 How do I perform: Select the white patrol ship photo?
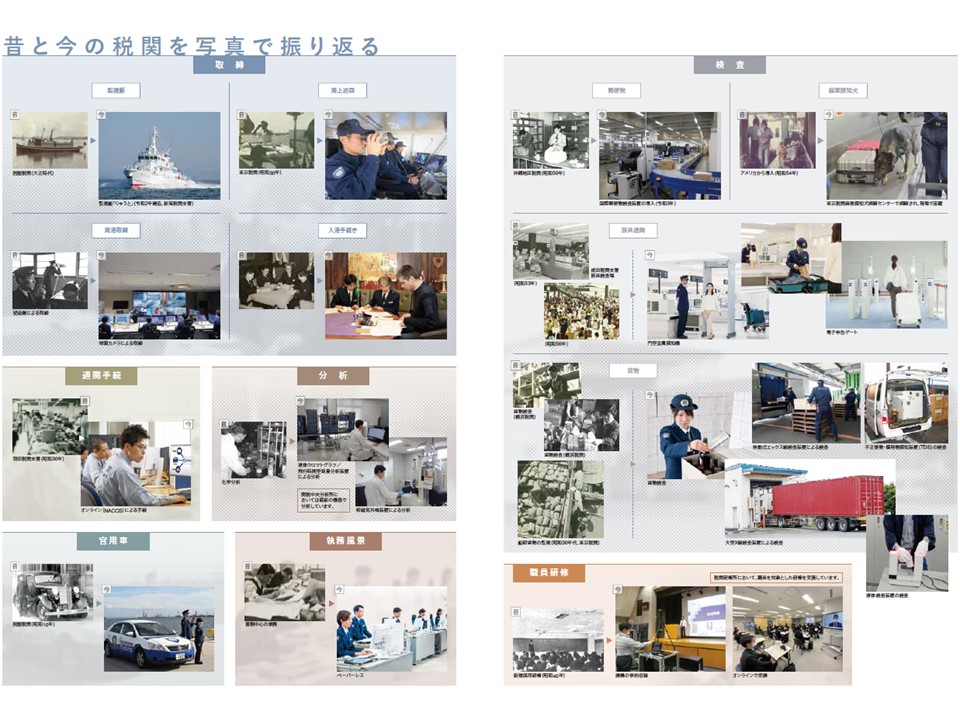[159, 155]
